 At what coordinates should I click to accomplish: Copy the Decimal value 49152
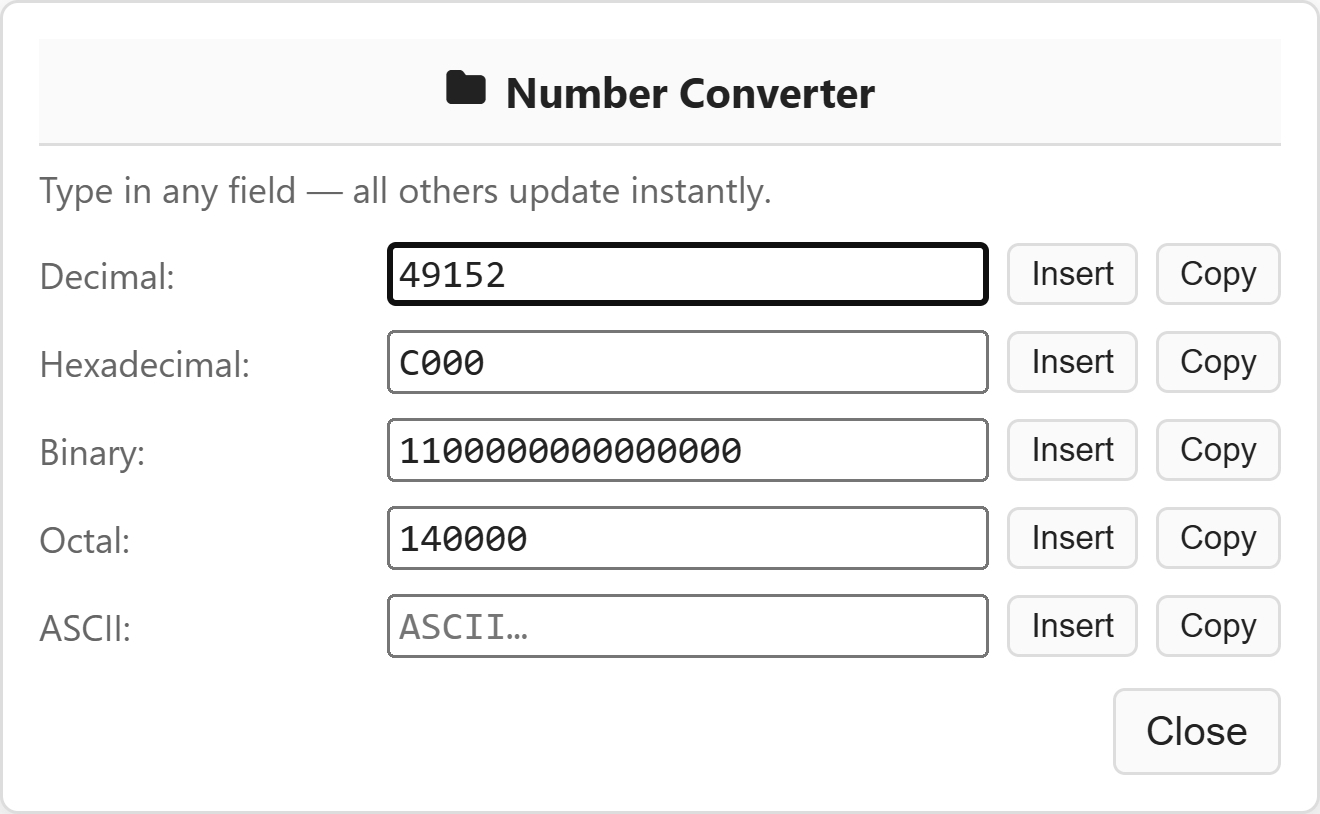click(1218, 274)
